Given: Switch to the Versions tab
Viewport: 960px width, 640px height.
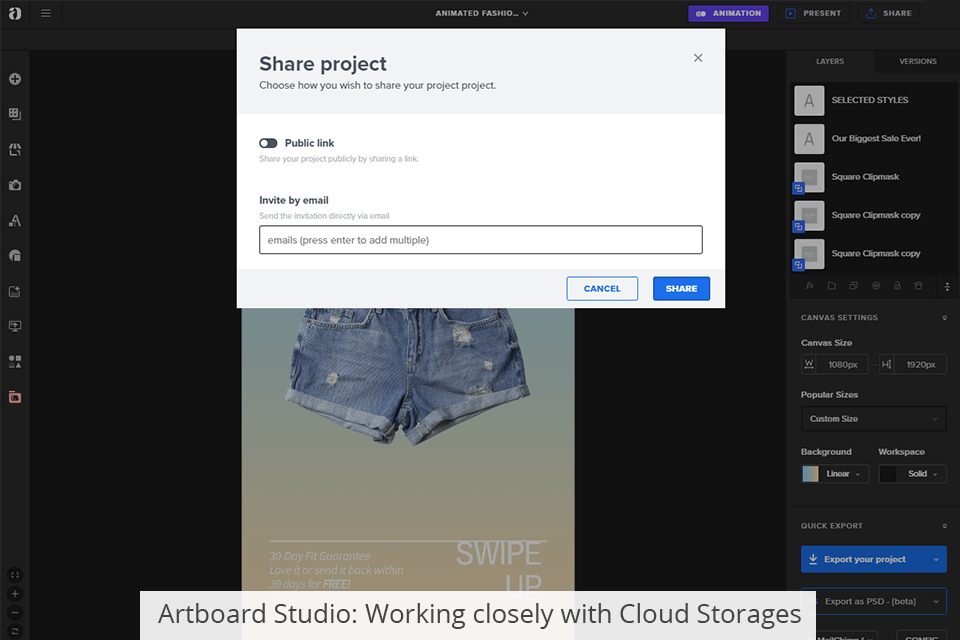Looking at the screenshot, I should tap(917, 61).
